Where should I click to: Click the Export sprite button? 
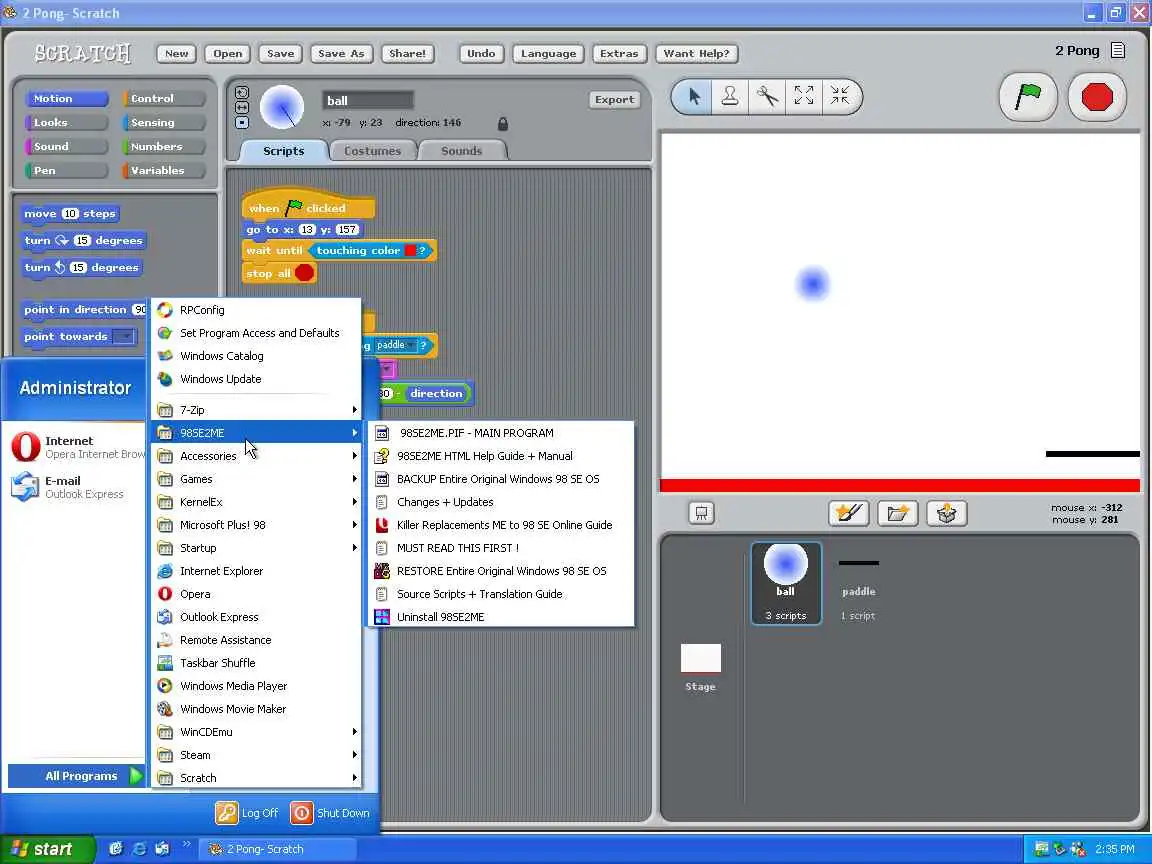coord(614,100)
